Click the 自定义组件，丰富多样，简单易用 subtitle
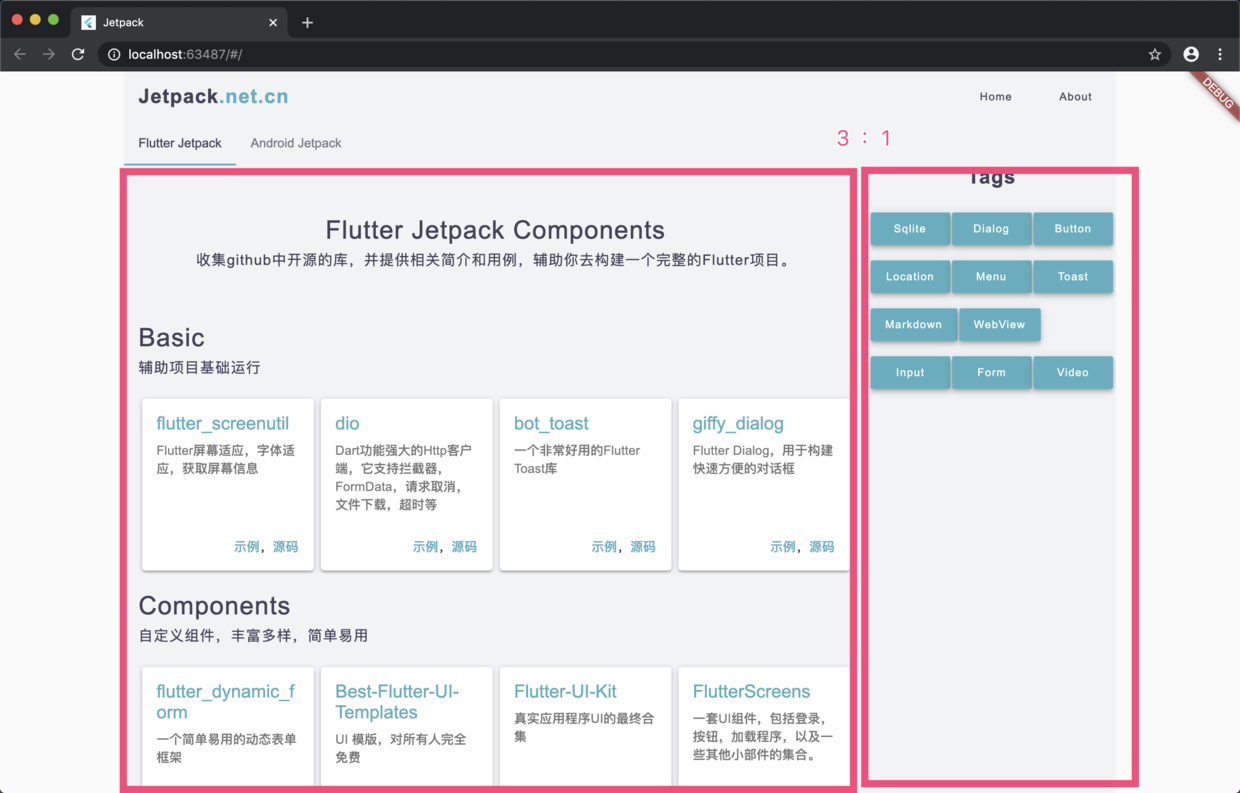 click(253, 636)
